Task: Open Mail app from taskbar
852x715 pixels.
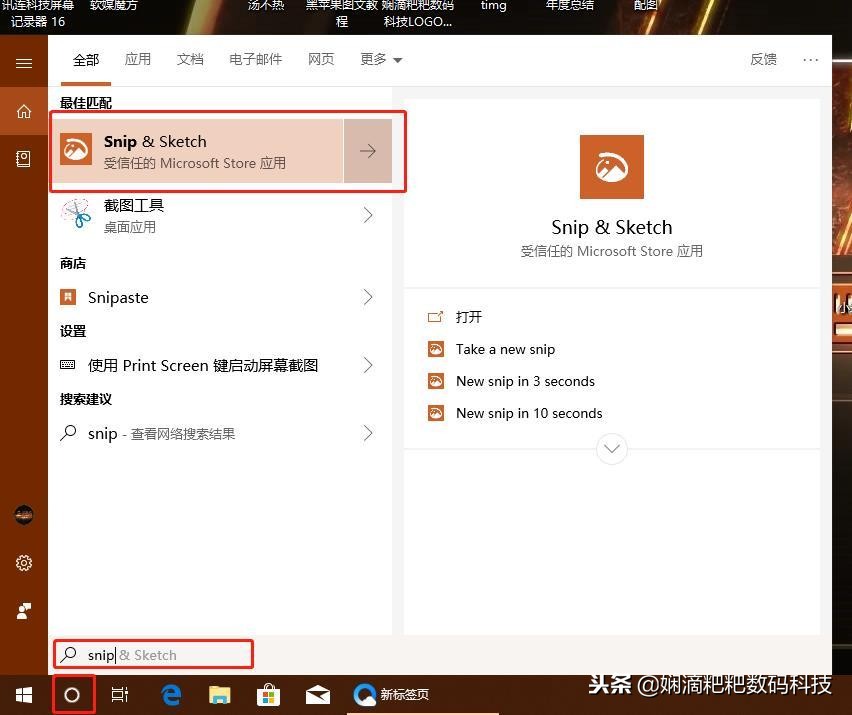Action: (x=318, y=695)
